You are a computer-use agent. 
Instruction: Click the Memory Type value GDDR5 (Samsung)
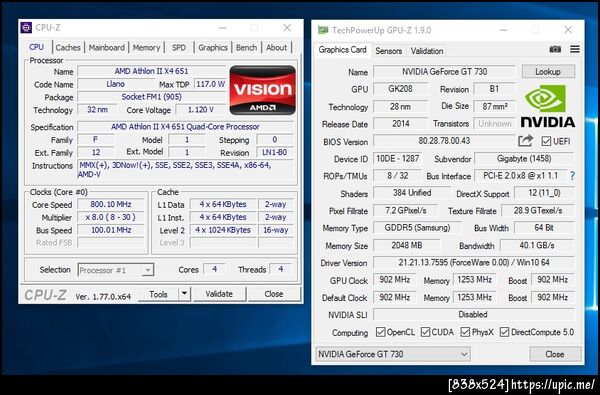tap(417, 228)
